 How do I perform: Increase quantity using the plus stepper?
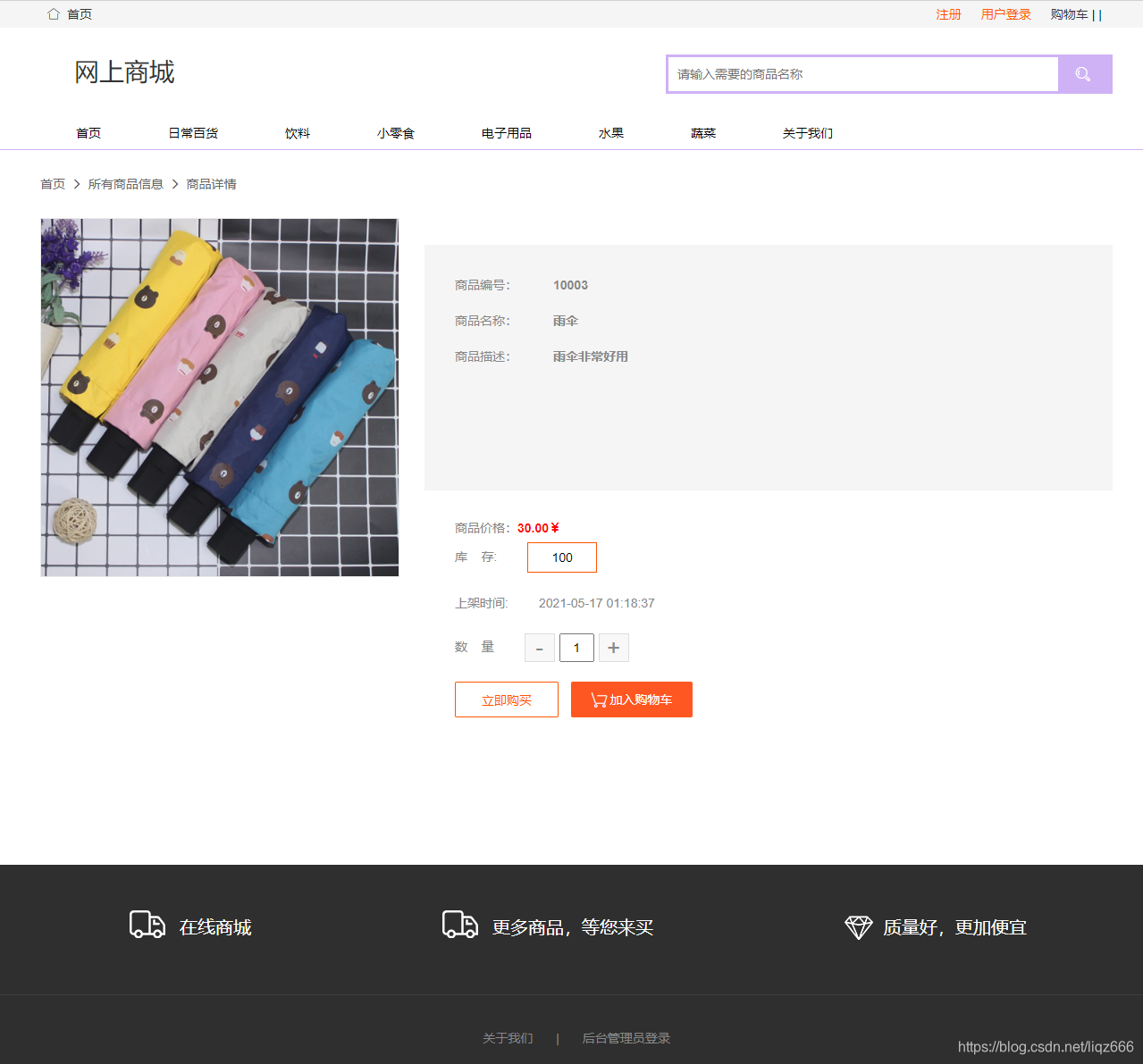613,647
